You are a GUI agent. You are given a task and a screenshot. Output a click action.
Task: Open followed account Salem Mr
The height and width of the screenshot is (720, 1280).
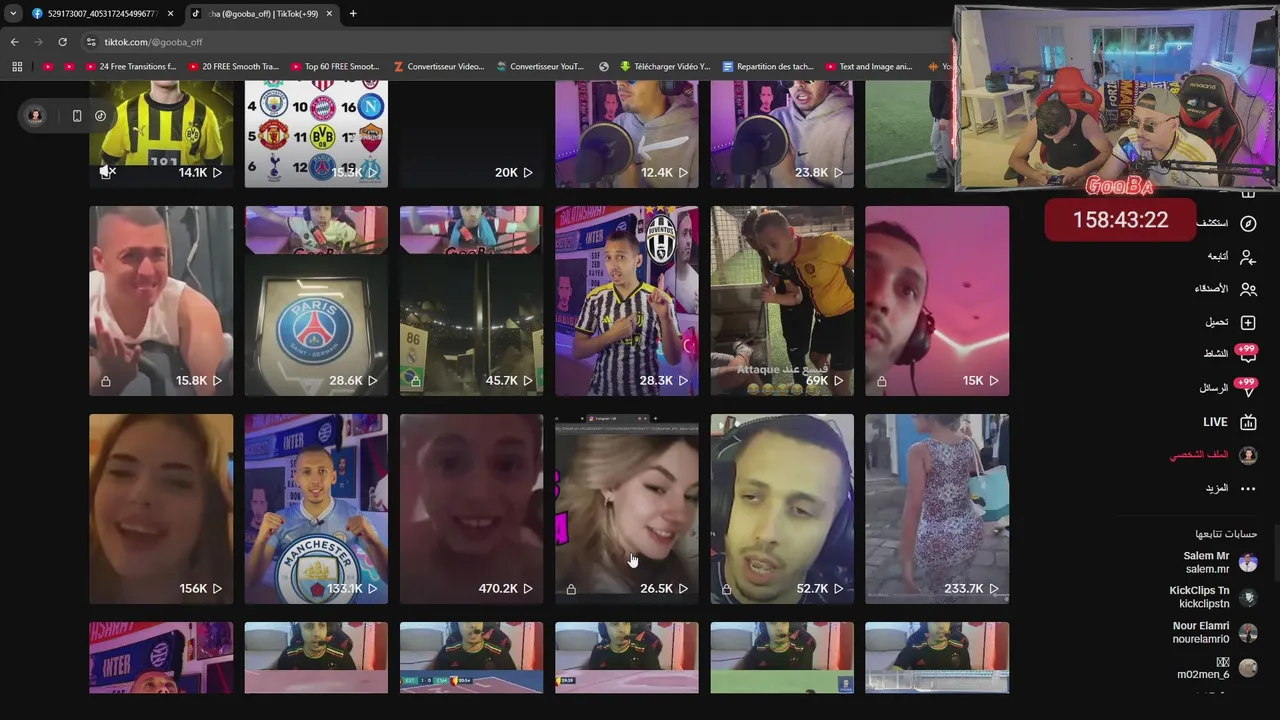pyautogui.click(x=1218, y=562)
